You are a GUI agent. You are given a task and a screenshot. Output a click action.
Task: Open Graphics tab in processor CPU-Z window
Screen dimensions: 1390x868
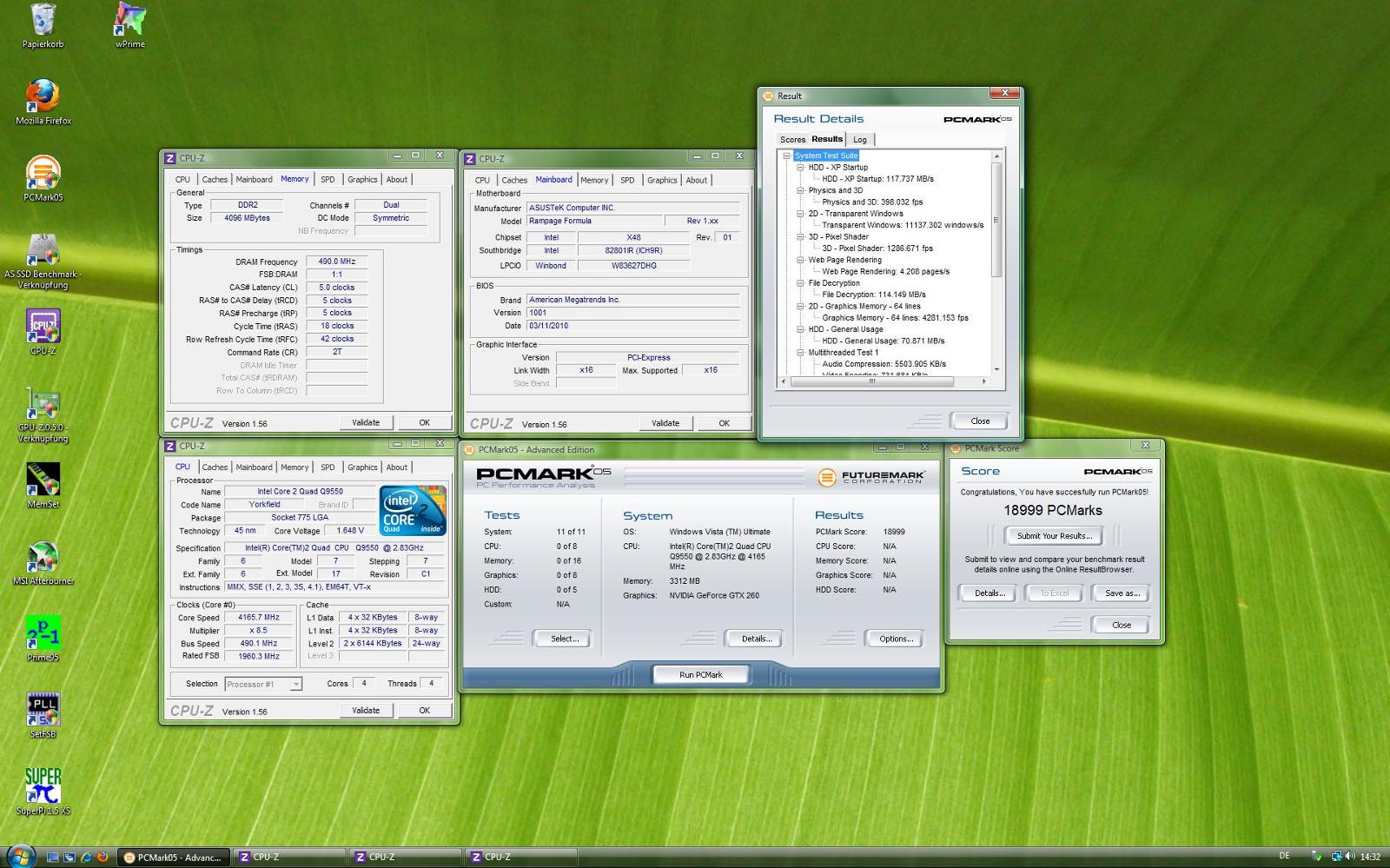(x=362, y=467)
